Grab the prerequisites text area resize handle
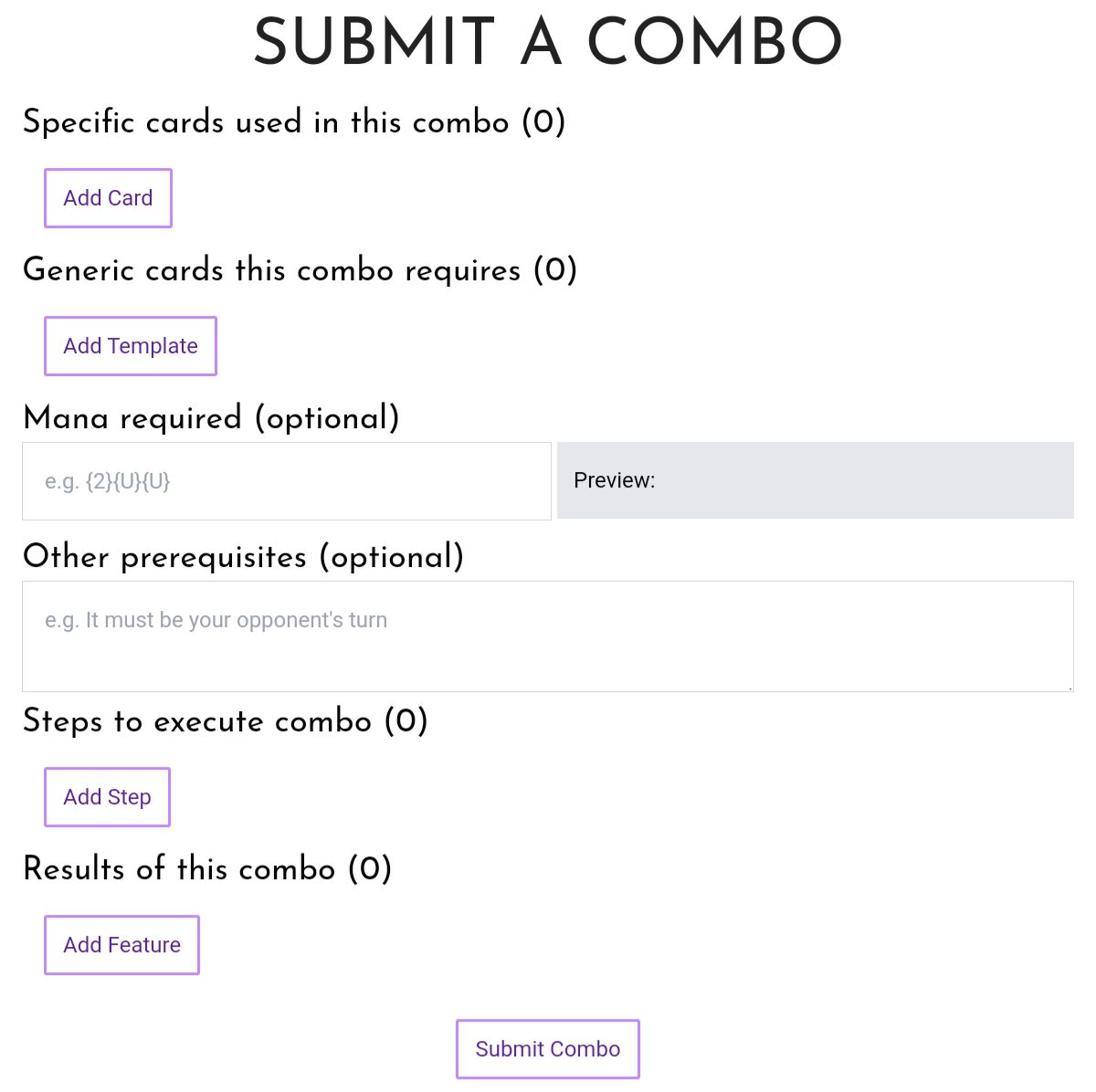 [x=1070, y=688]
